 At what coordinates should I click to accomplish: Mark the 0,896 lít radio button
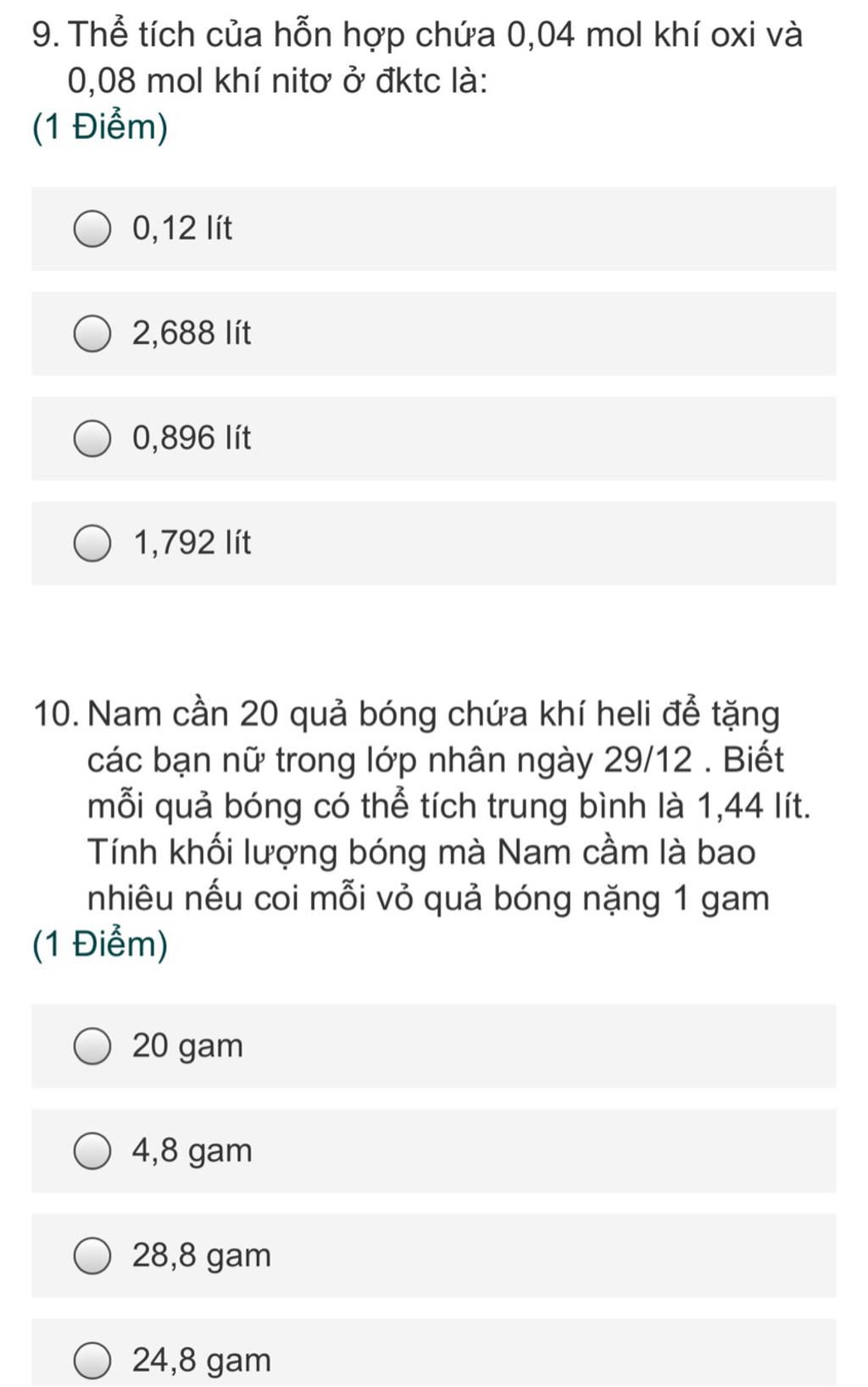pos(92,438)
